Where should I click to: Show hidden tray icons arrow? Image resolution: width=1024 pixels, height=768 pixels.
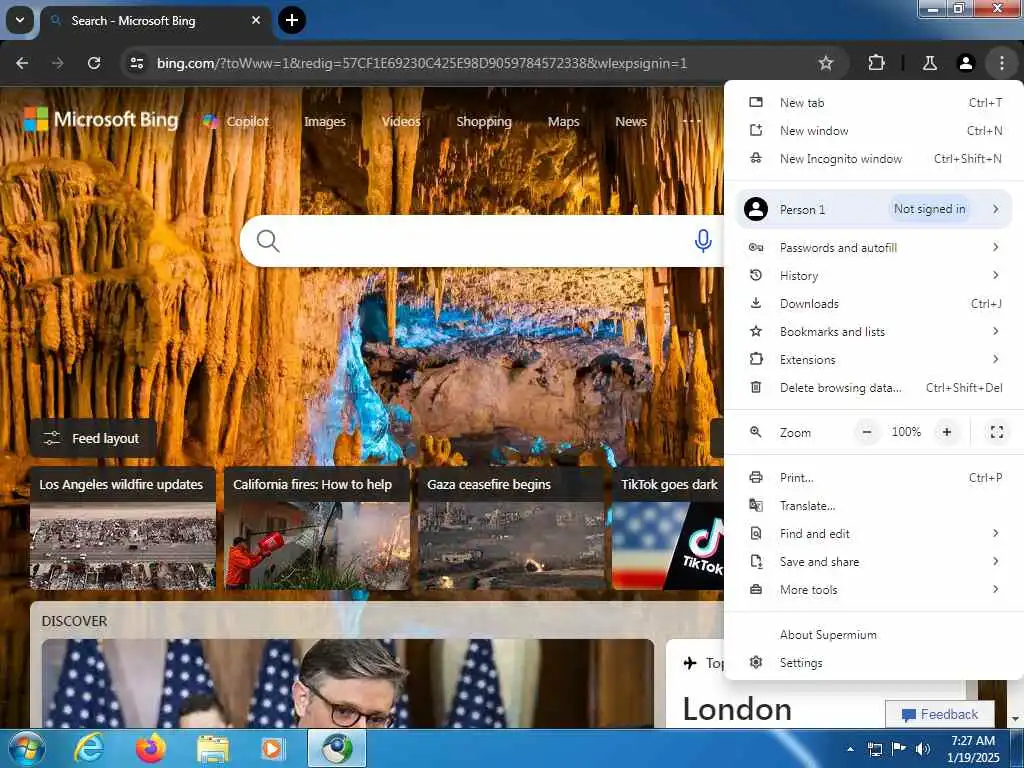pos(850,749)
